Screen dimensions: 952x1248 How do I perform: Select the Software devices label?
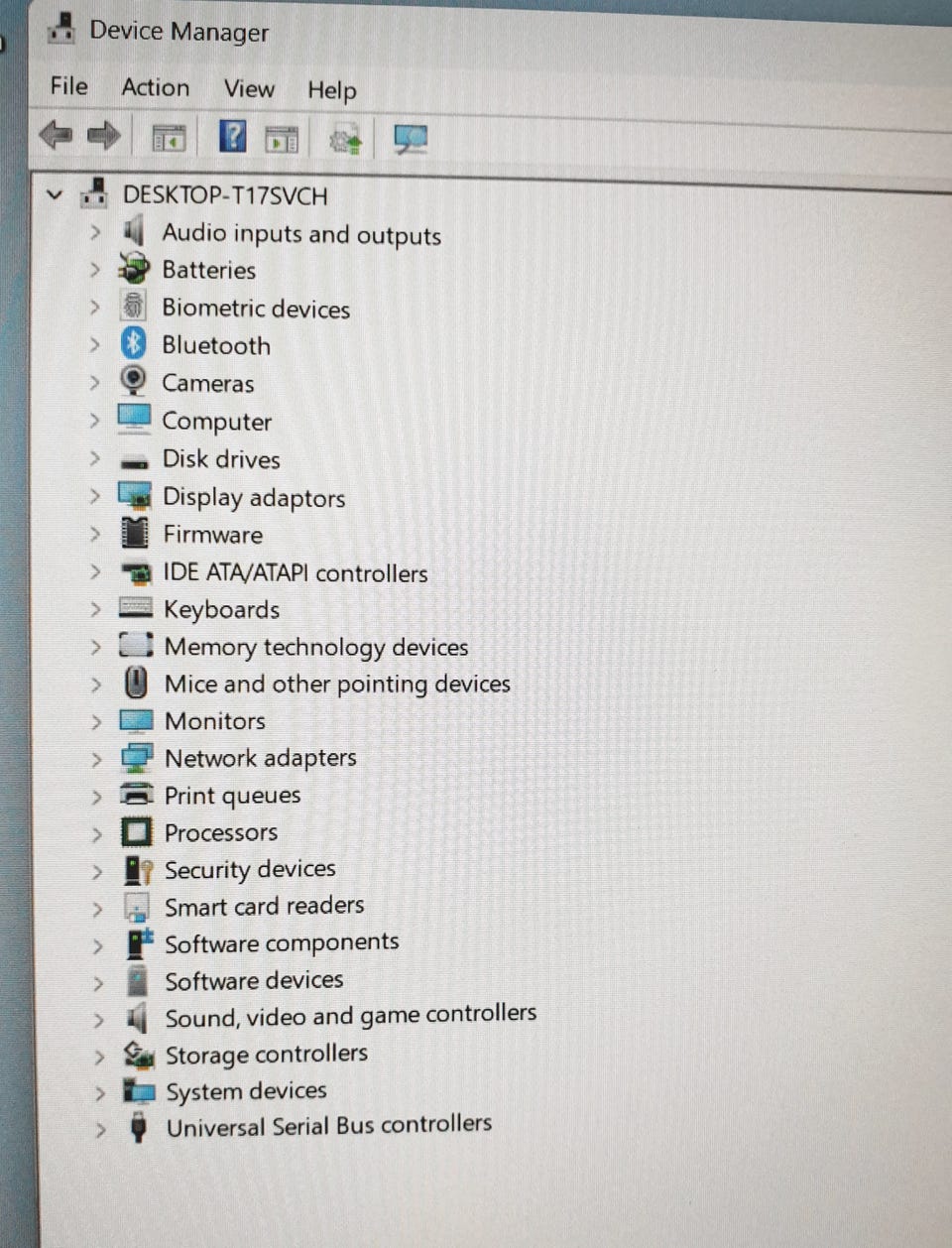point(254,981)
